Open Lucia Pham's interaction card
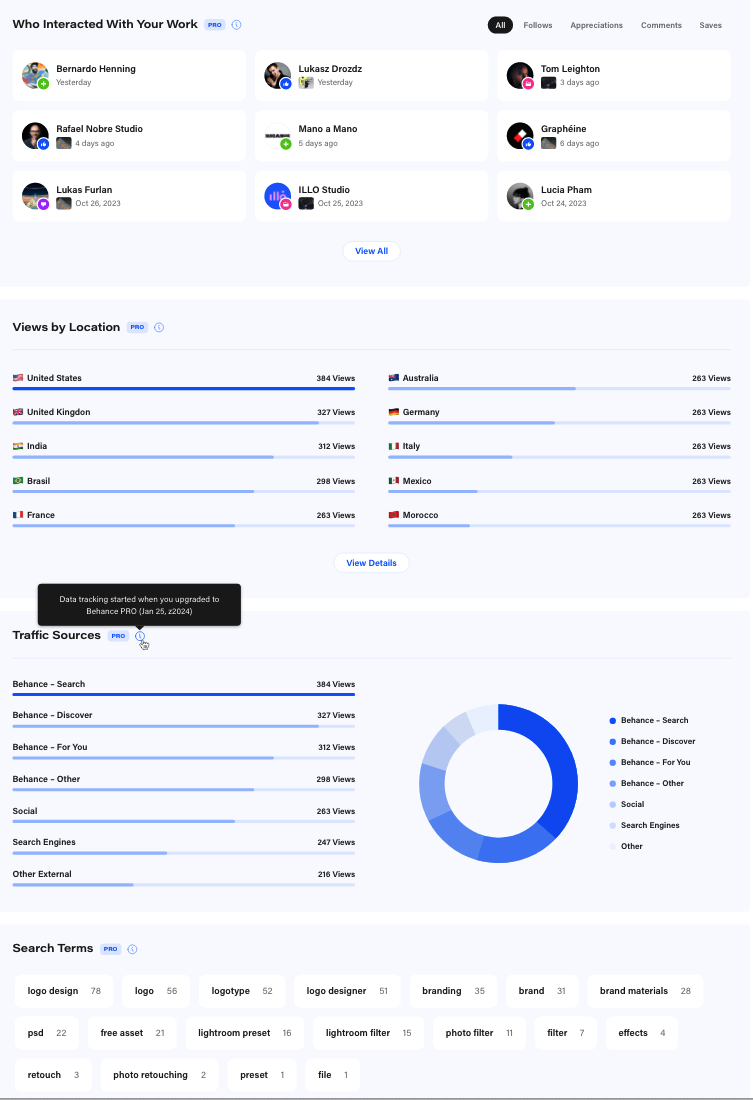The width and height of the screenshot is (753, 1100). (x=613, y=196)
